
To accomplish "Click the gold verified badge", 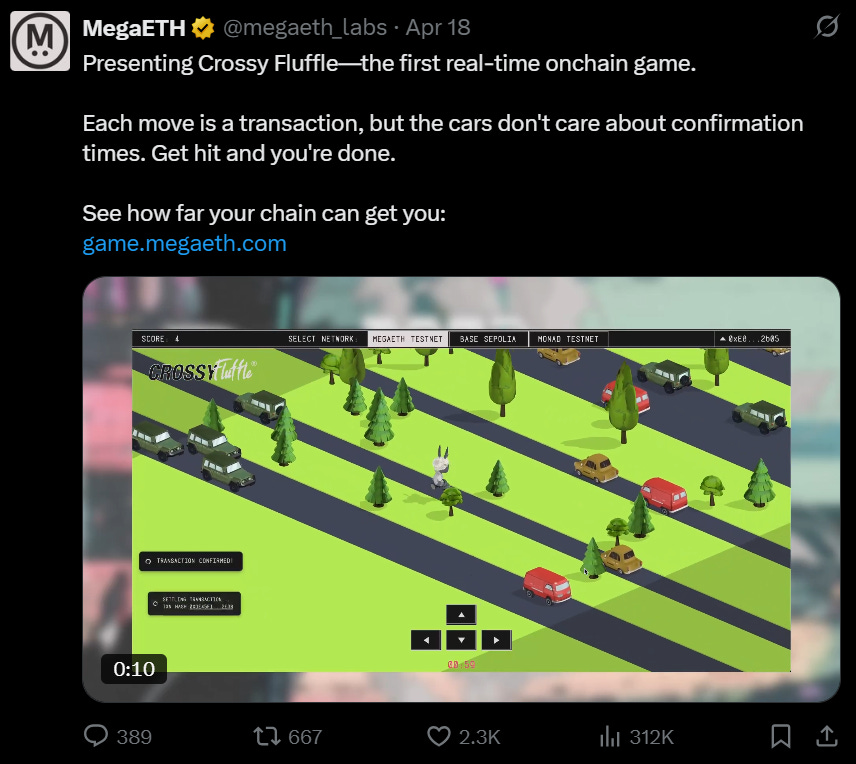I will click(203, 28).
